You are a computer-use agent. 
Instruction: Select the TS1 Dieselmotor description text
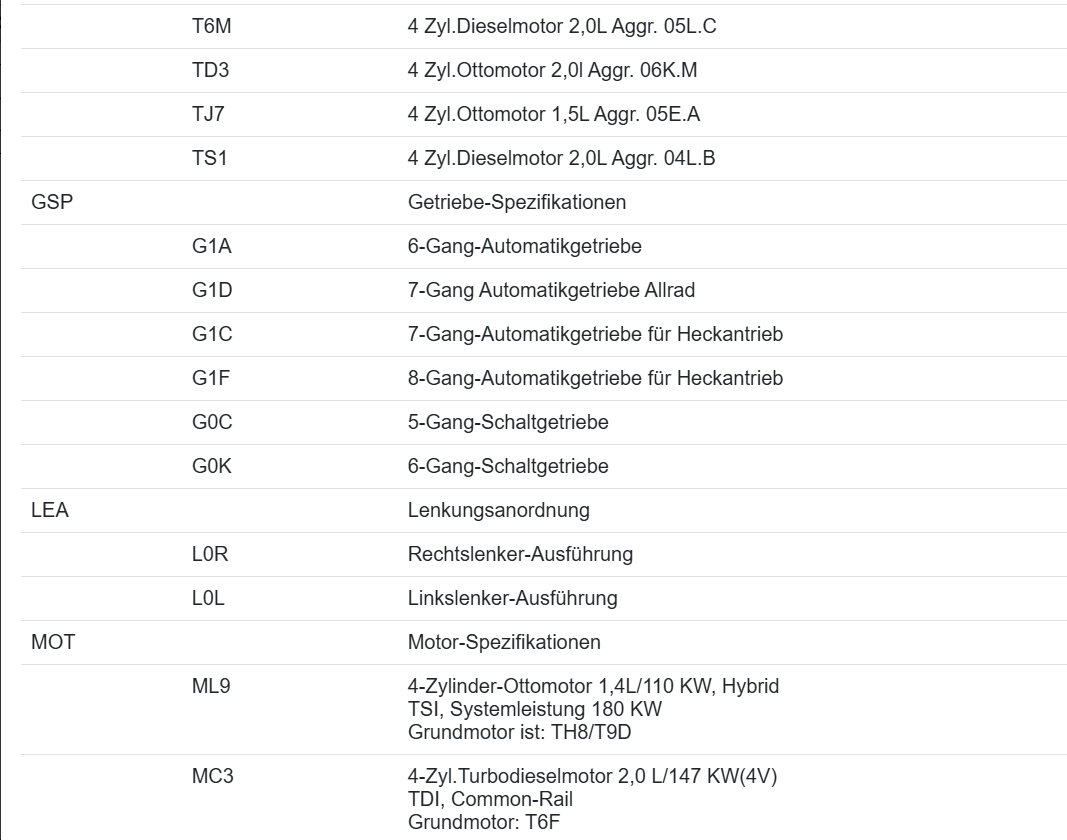coord(561,159)
